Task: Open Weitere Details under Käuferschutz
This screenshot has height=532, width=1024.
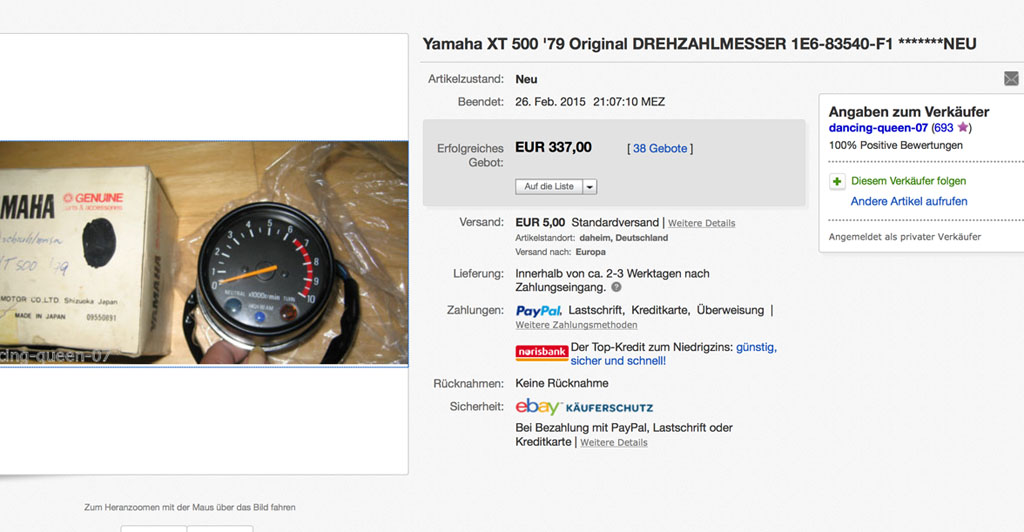Action: point(613,443)
